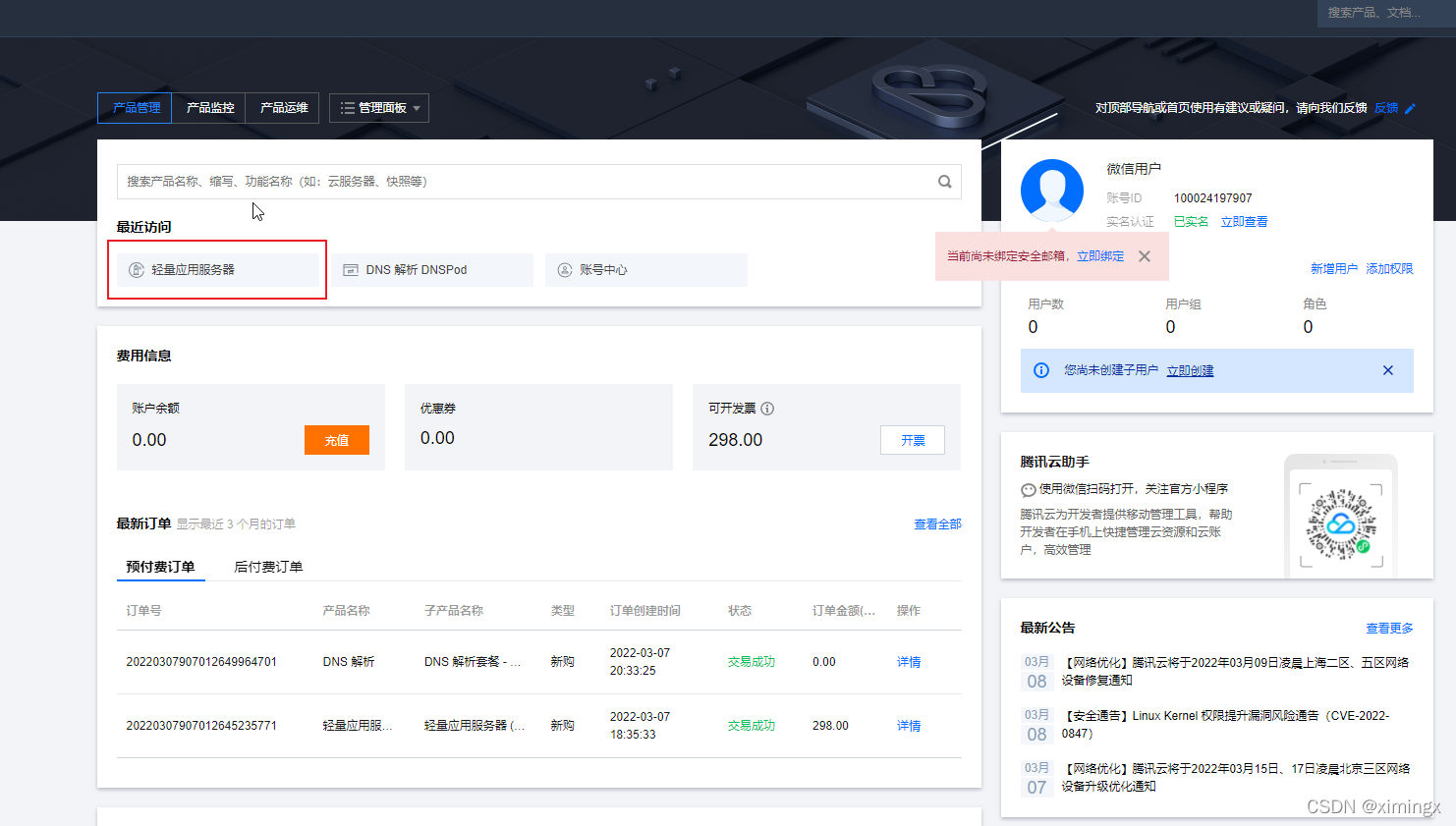Click the top search 搜索产品、文档 box
The height and width of the screenshot is (826, 1456).
[1386, 13]
